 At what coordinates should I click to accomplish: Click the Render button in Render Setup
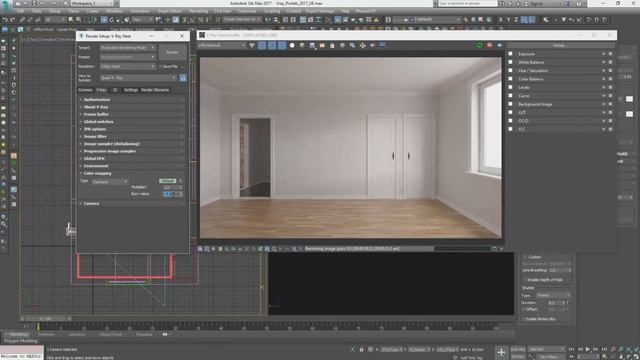click(172, 52)
